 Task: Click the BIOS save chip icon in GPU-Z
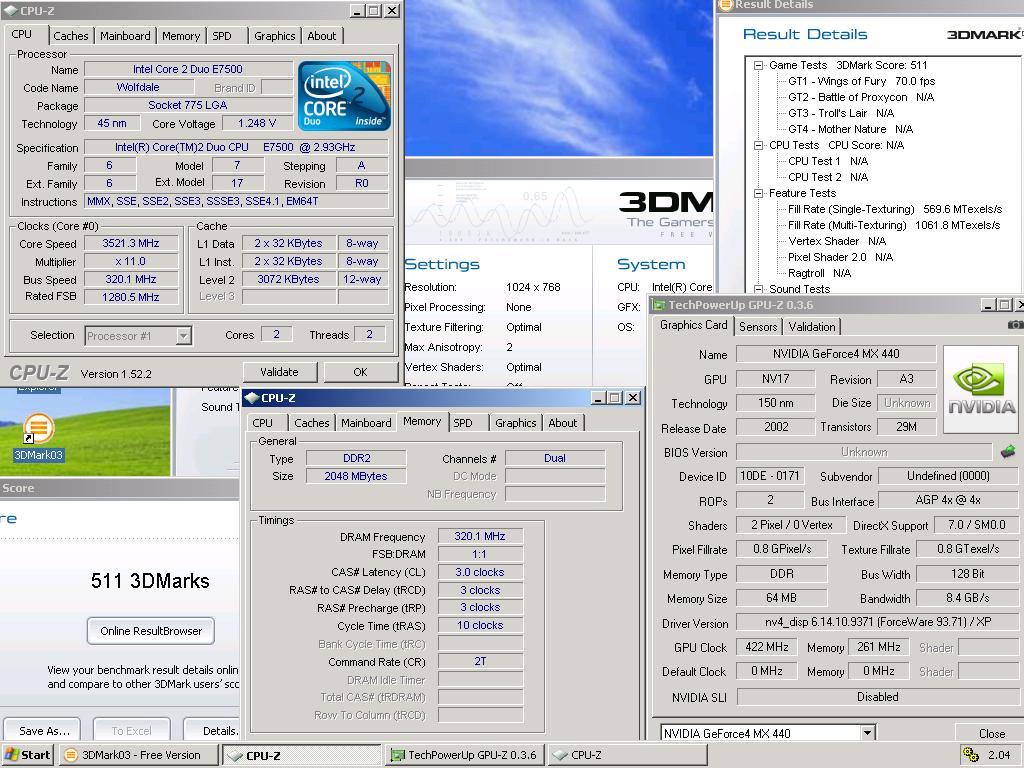pos(1008,451)
